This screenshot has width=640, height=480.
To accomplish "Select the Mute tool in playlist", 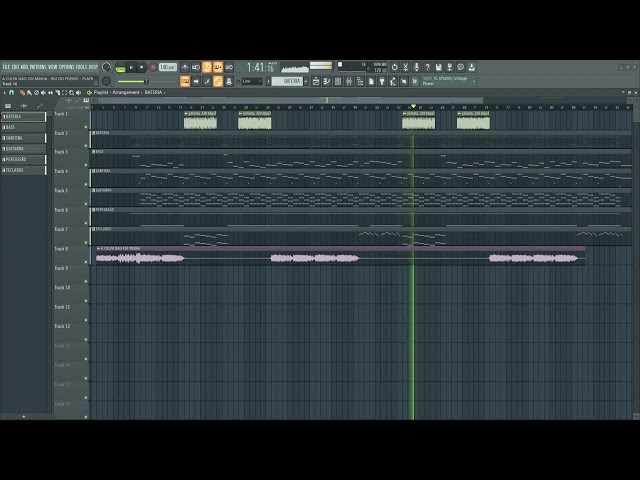I will click(x=43, y=93).
